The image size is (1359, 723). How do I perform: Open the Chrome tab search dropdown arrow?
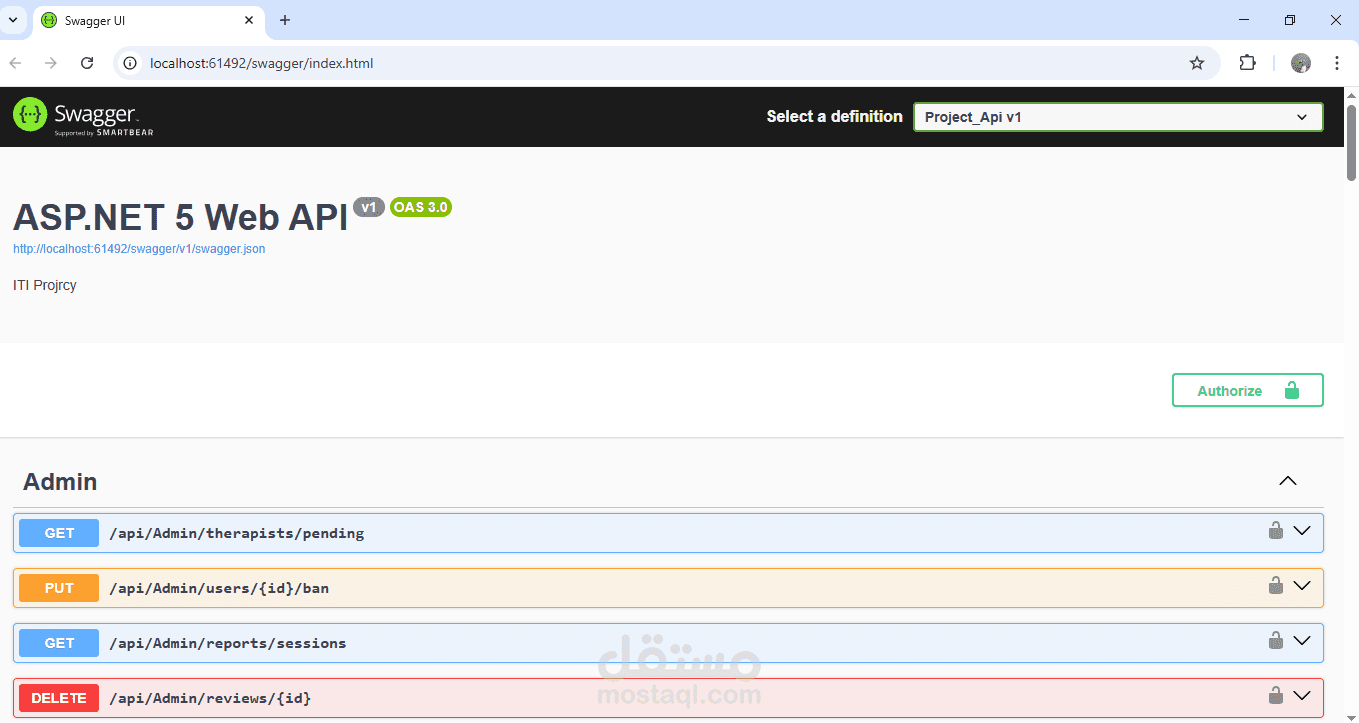point(13,20)
